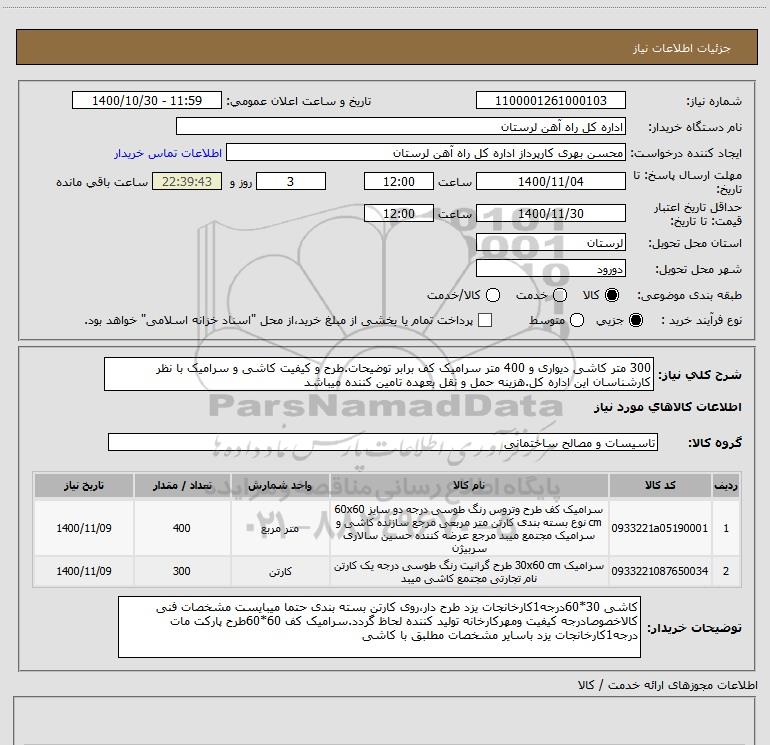Click the اطلاعات مجوزهای ارائه خدمت / کالا heading
The height and width of the screenshot is (745, 770).
(667, 685)
